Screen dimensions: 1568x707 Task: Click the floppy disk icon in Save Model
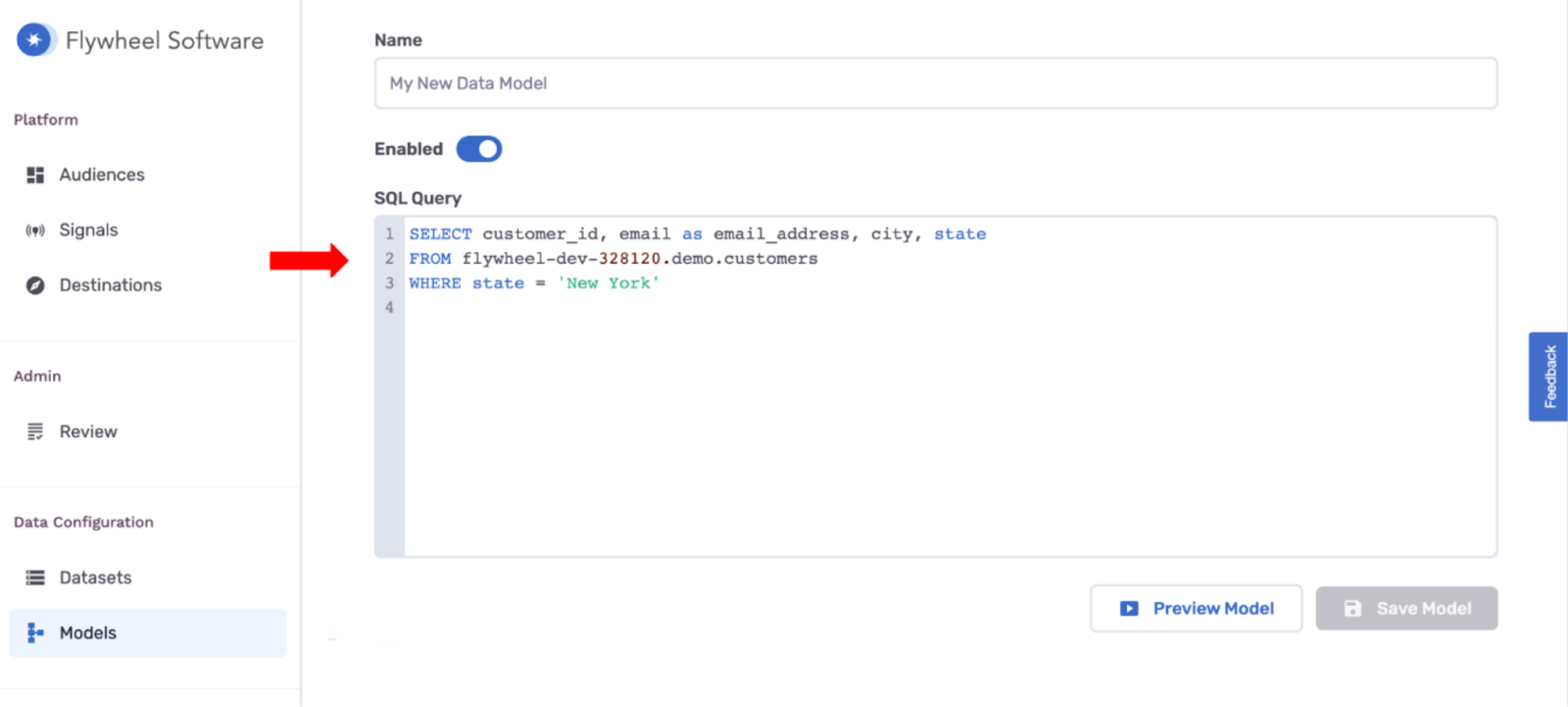1352,609
